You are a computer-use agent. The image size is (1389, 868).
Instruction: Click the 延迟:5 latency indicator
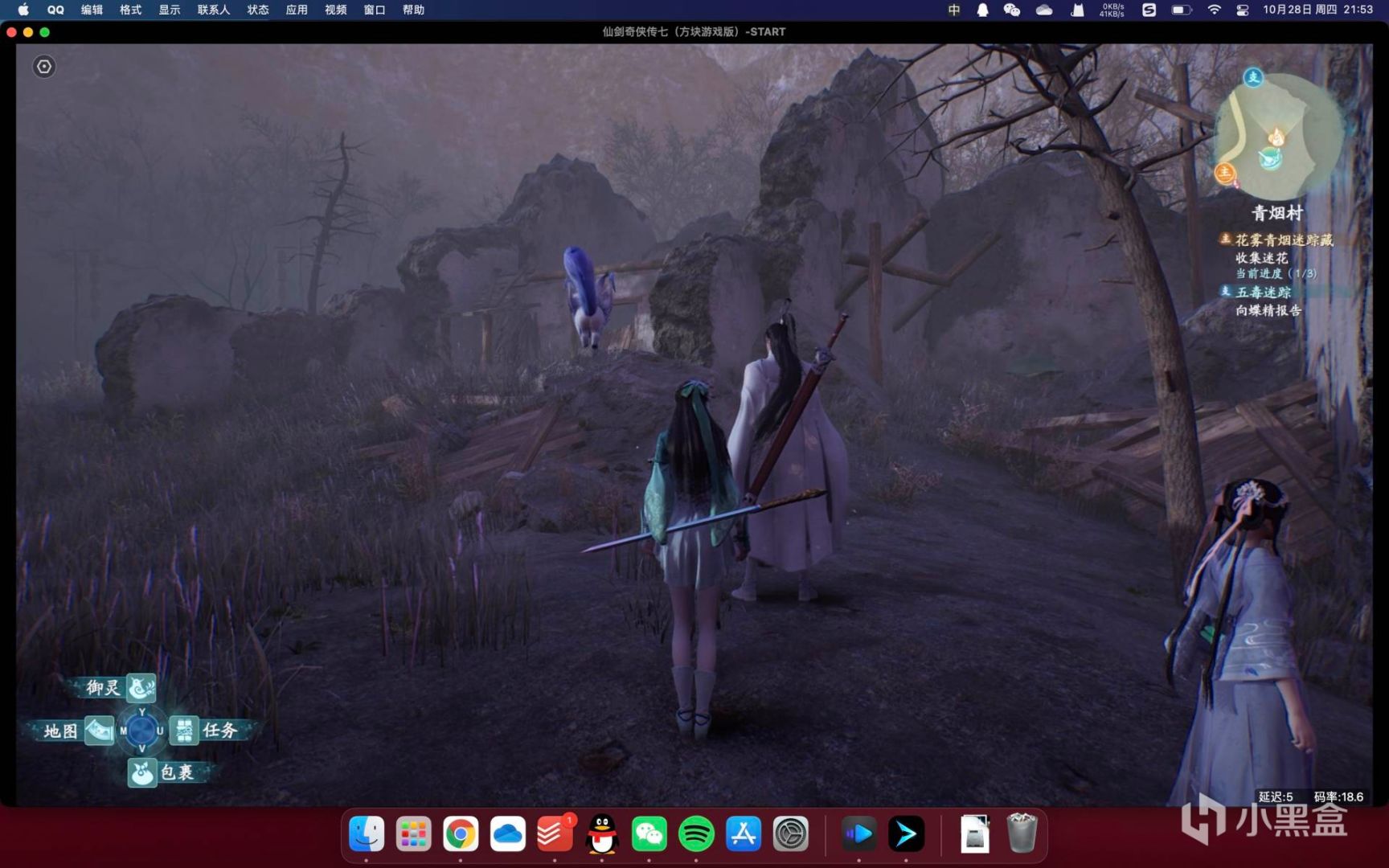tap(1276, 796)
